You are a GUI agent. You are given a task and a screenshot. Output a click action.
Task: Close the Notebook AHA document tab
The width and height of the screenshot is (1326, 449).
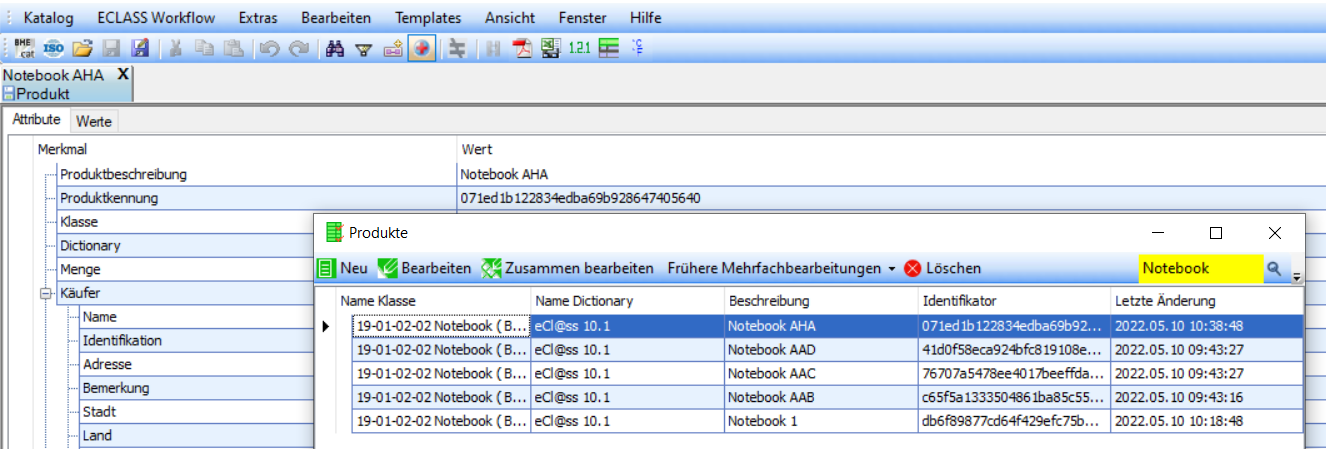pos(123,74)
